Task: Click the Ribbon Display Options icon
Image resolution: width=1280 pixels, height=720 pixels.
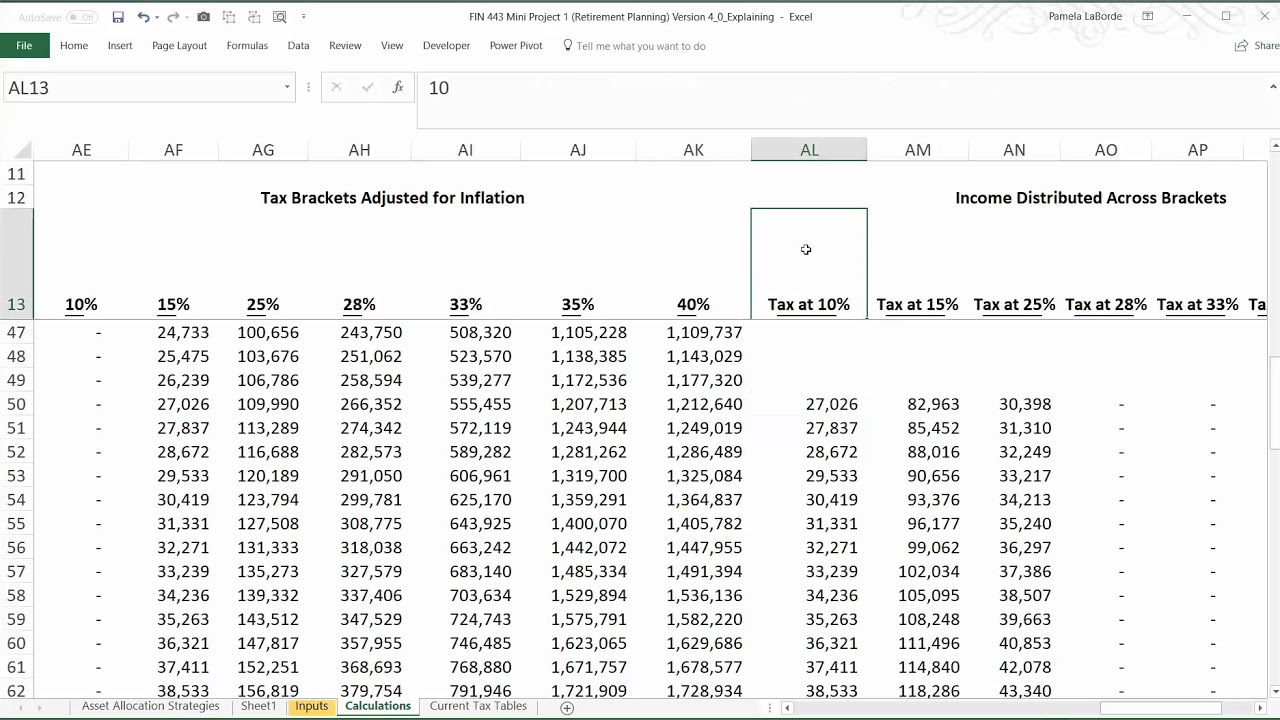Action: point(1148,17)
